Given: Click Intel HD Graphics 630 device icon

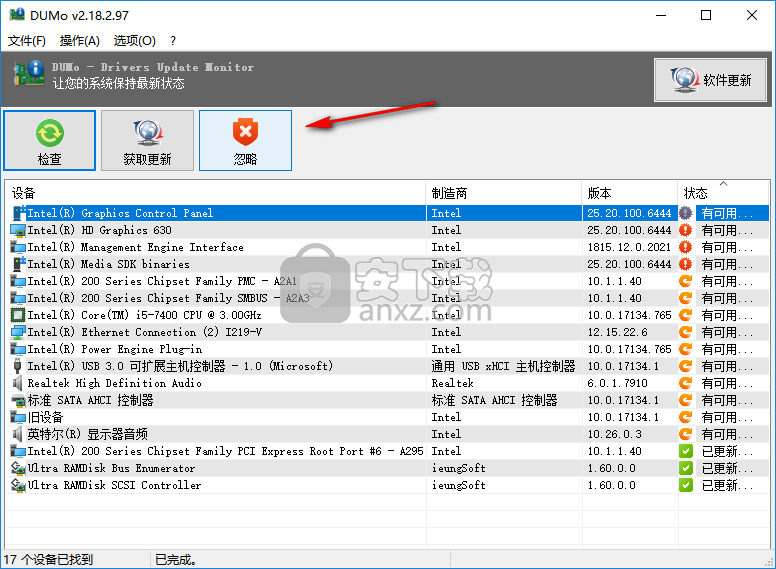Looking at the screenshot, I should tap(18, 231).
